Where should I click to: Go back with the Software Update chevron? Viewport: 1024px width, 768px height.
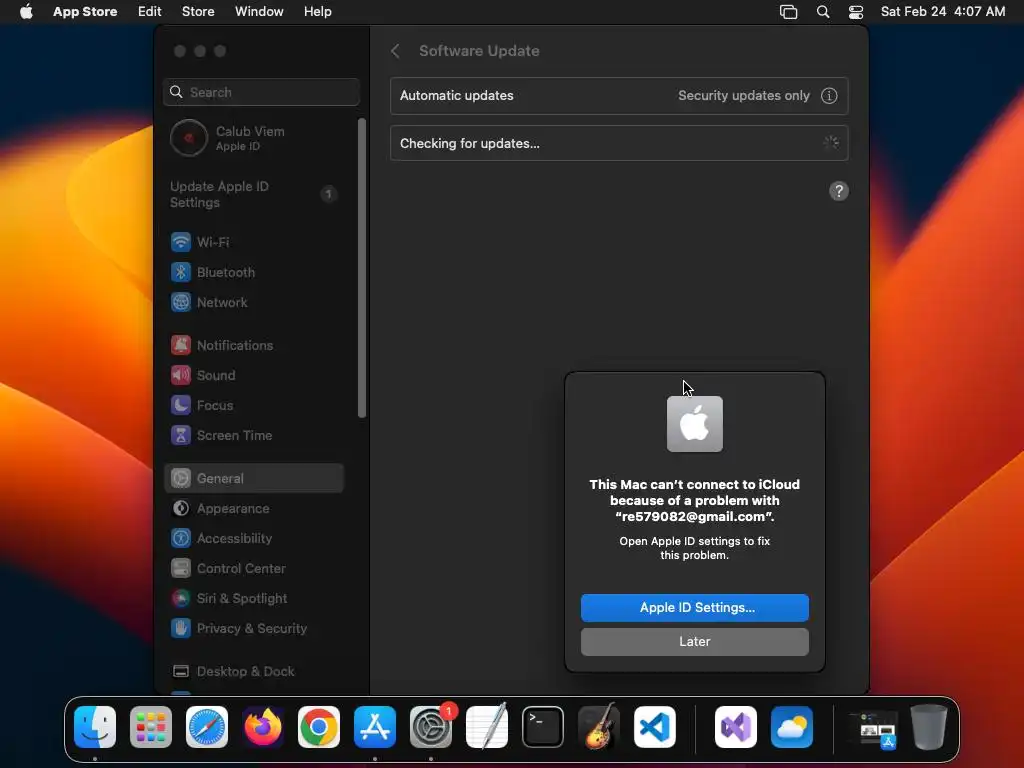395,51
